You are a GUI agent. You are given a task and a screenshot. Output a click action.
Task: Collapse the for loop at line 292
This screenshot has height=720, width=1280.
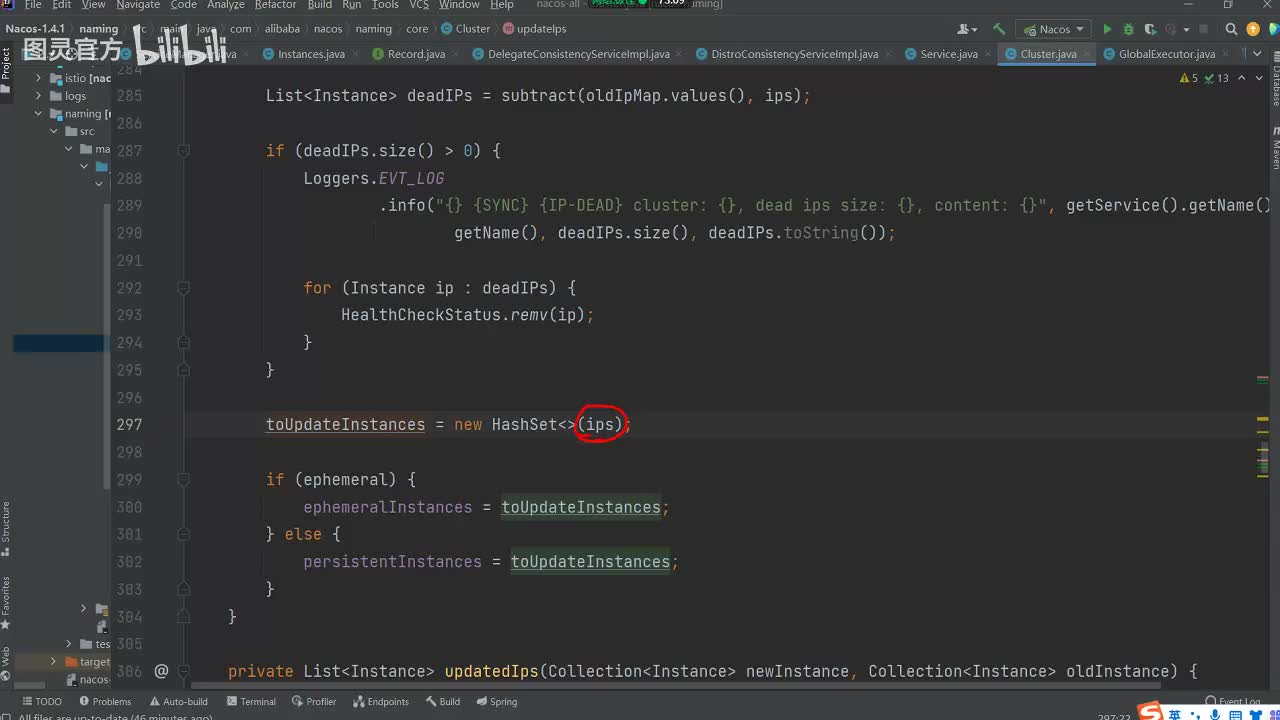point(183,288)
